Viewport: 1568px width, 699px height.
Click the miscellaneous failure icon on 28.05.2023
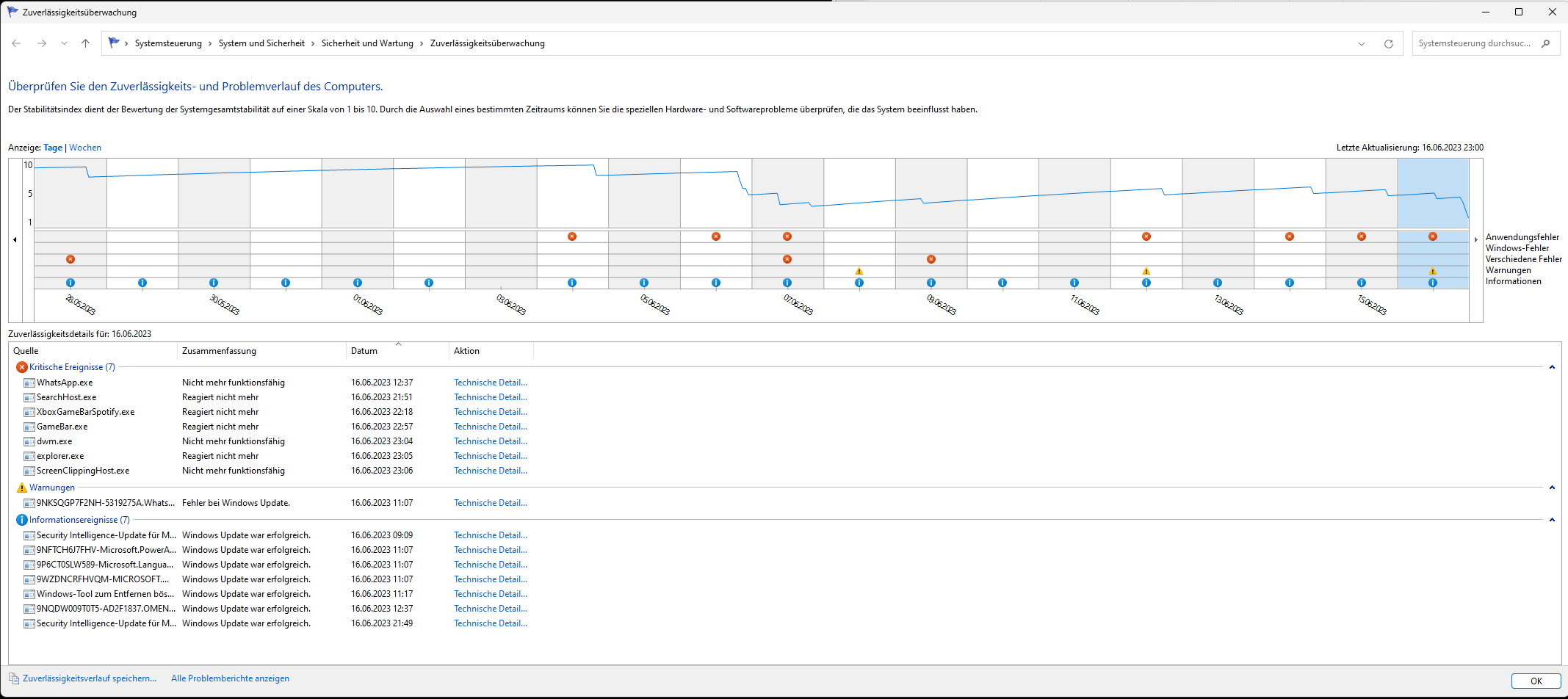point(71,259)
